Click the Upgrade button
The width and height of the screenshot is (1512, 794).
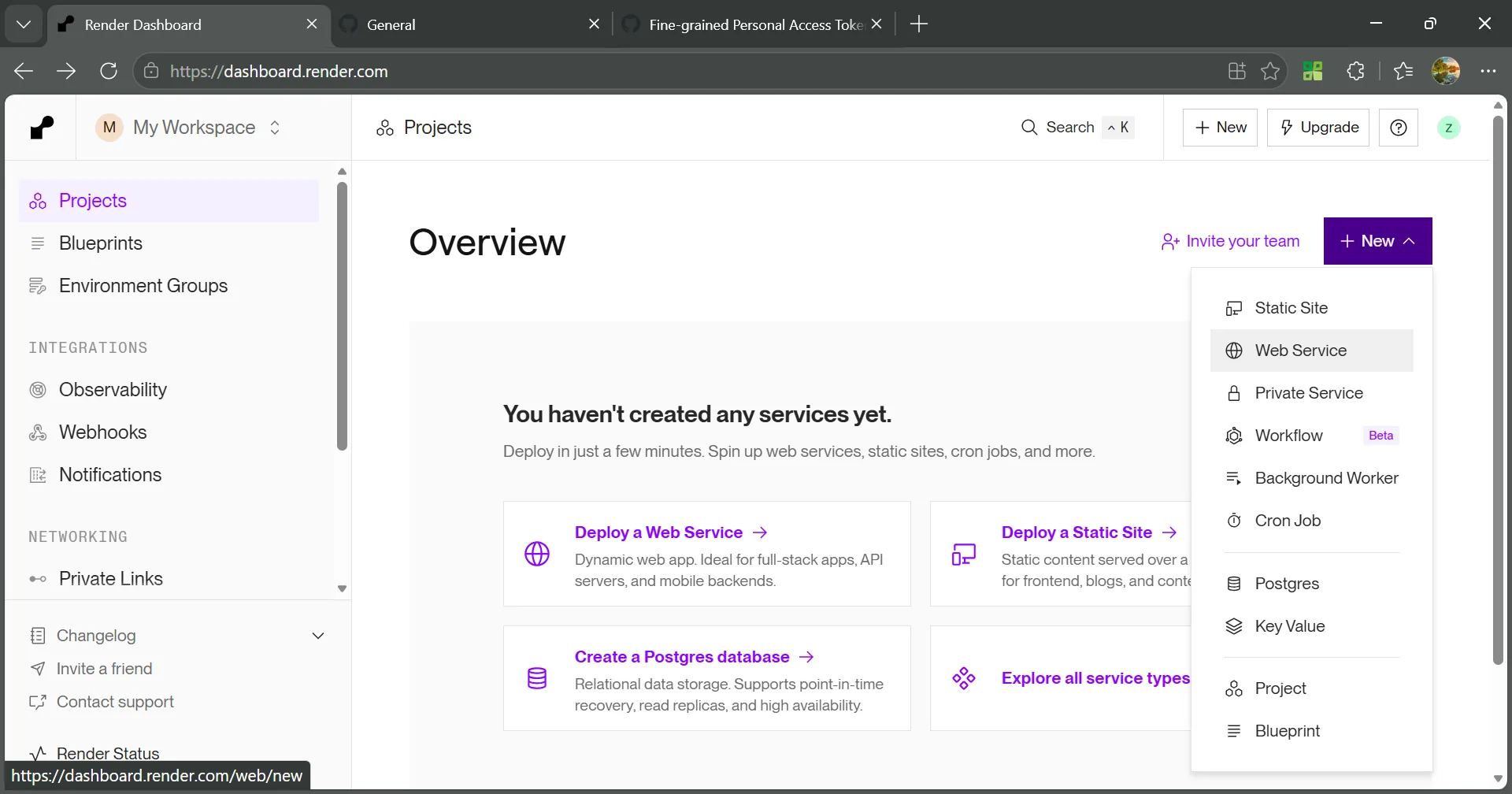click(x=1318, y=128)
